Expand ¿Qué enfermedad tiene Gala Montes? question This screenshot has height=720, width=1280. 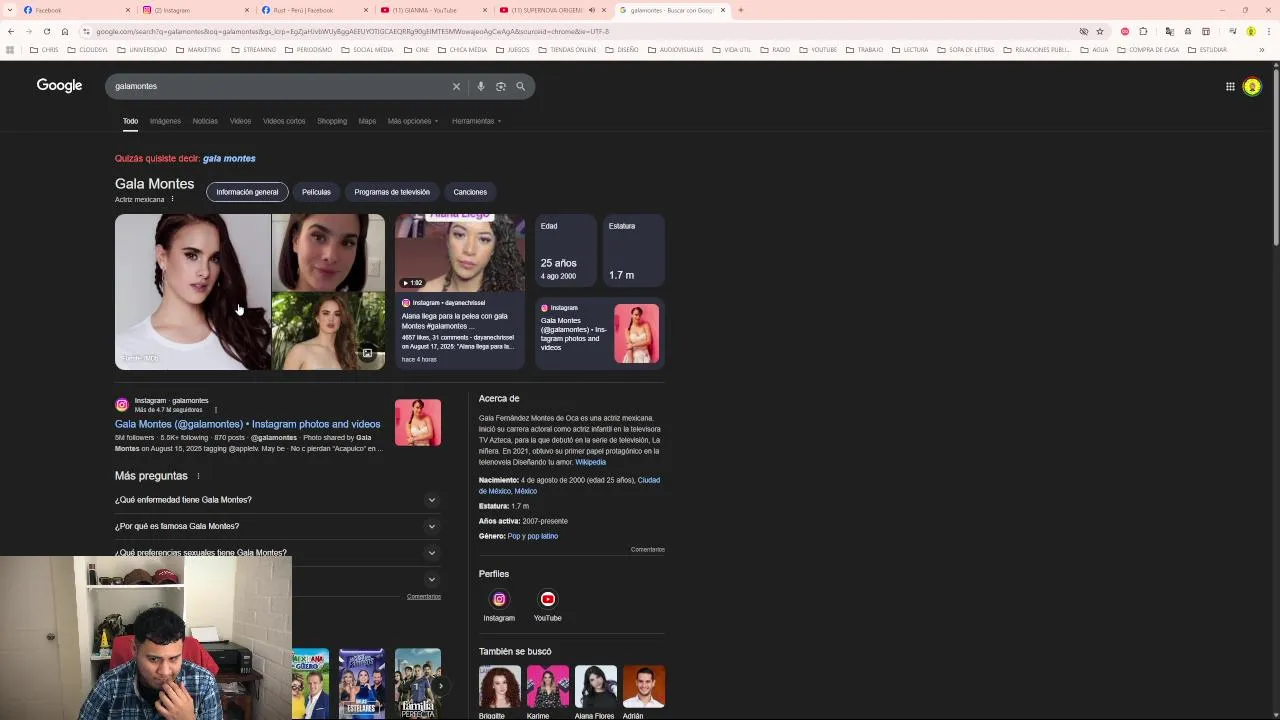pyautogui.click(x=277, y=500)
